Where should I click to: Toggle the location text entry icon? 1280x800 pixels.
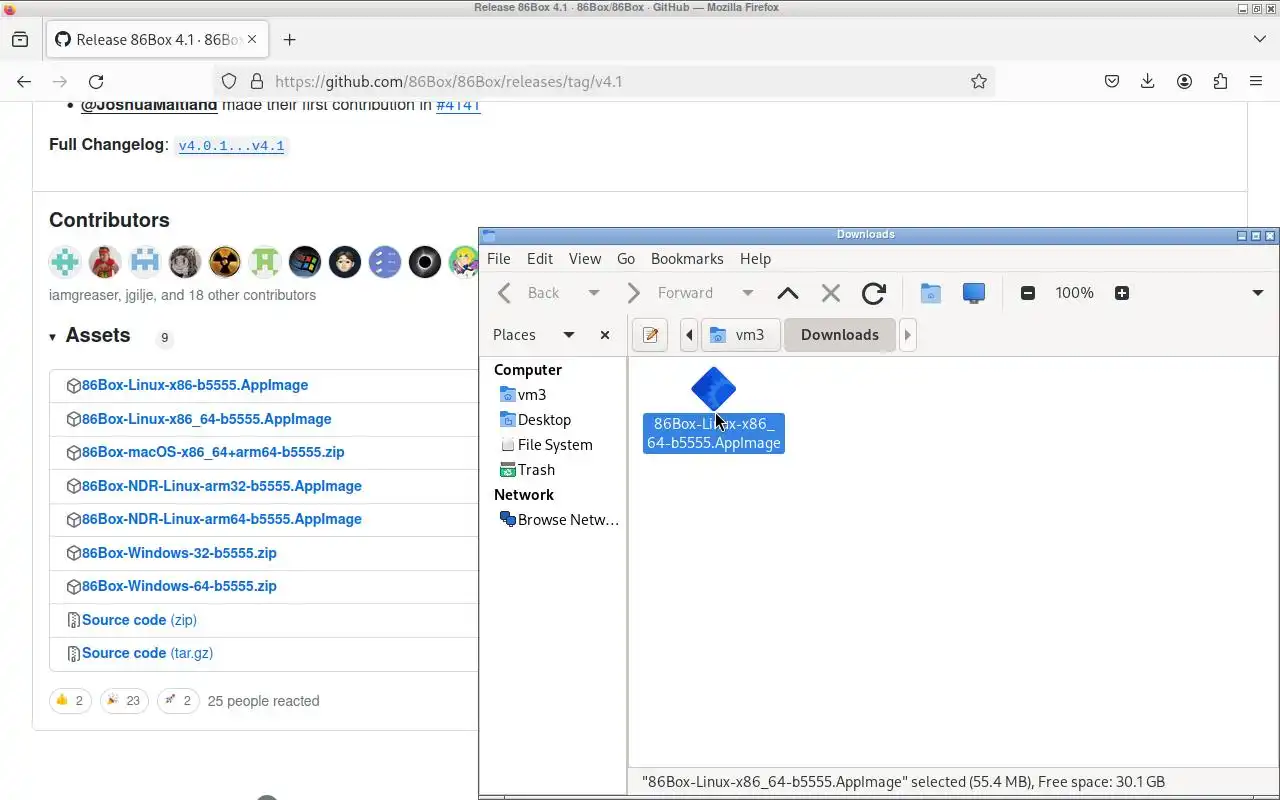tap(650, 335)
